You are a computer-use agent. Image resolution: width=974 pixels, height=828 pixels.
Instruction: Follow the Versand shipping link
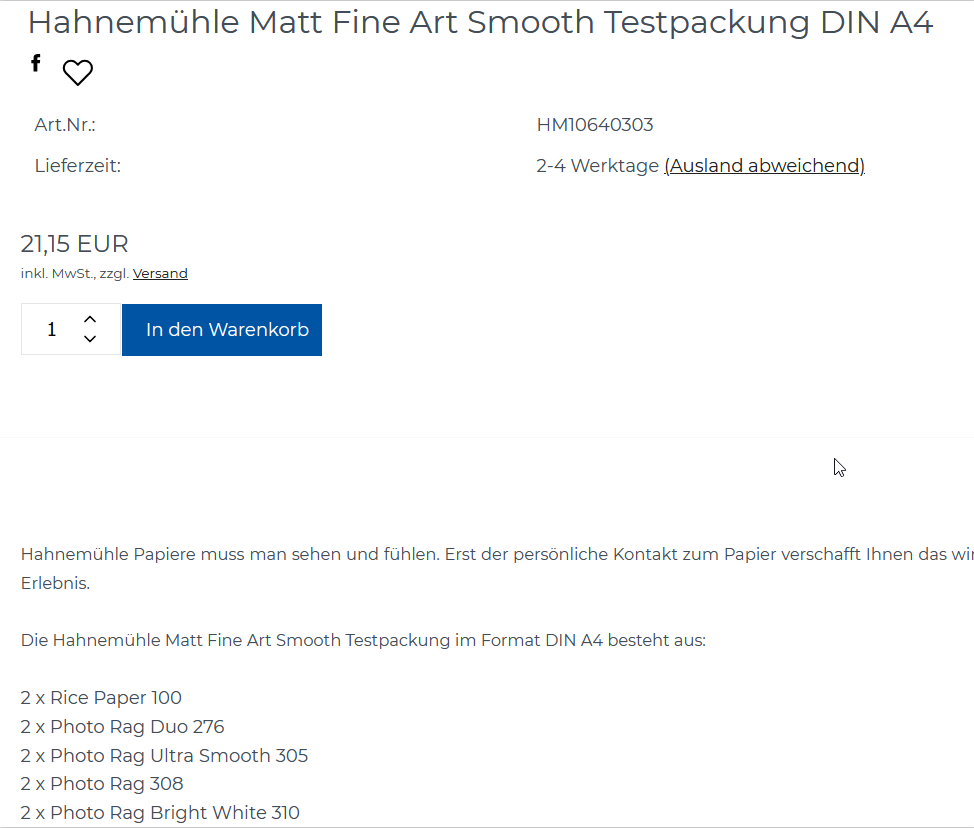tap(160, 273)
